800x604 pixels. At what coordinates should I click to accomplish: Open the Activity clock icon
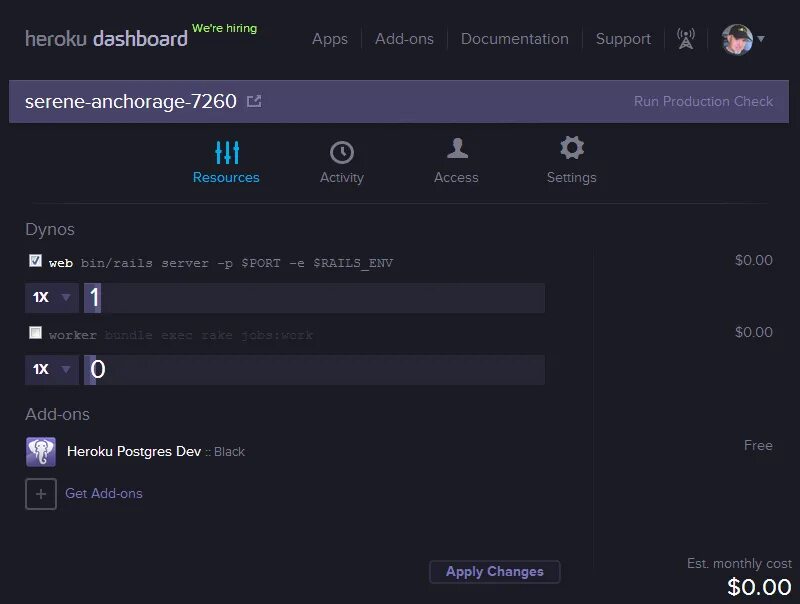point(342,152)
